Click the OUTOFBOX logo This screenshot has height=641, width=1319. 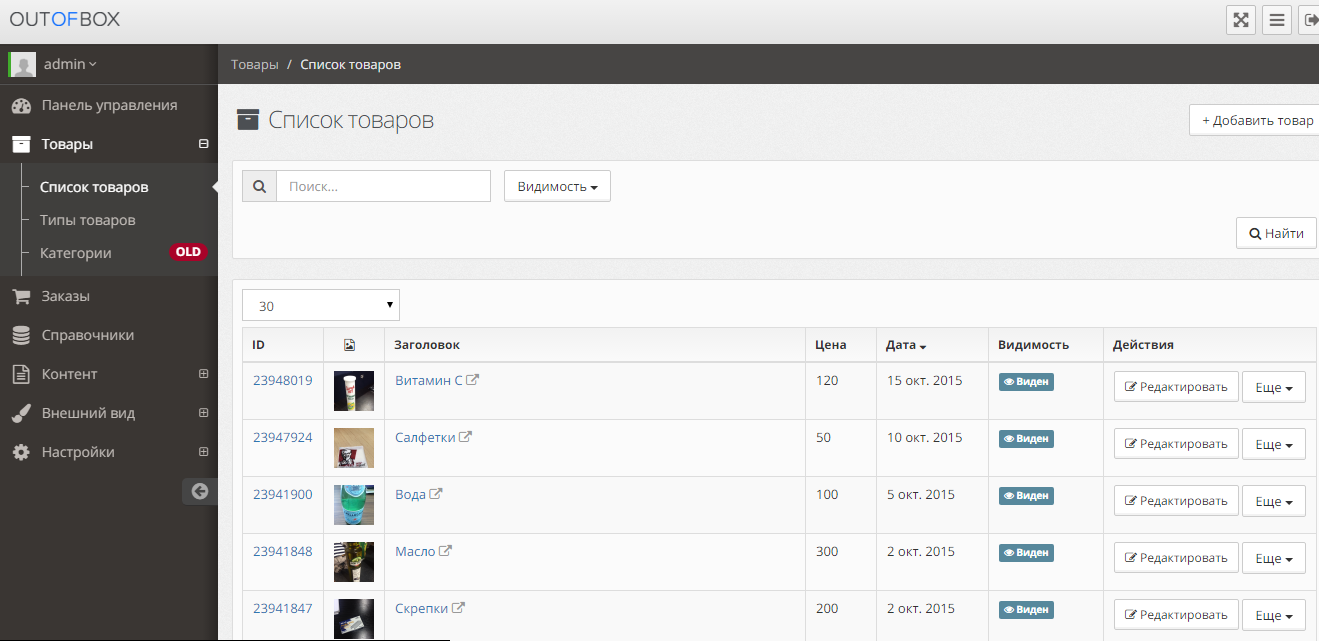point(65,19)
